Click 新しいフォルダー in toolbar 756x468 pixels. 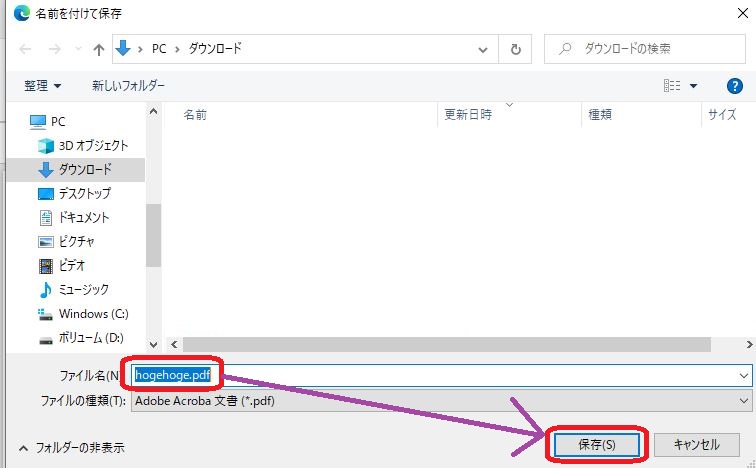pos(128,86)
